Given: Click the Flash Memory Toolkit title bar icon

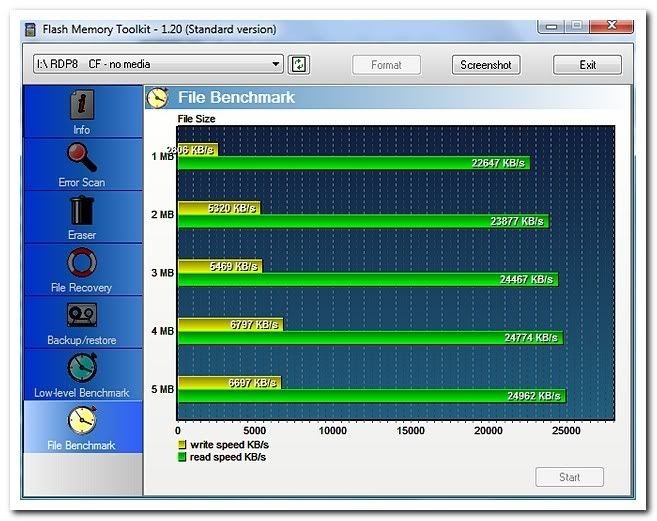Looking at the screenshot, I should tap(31, 30).
